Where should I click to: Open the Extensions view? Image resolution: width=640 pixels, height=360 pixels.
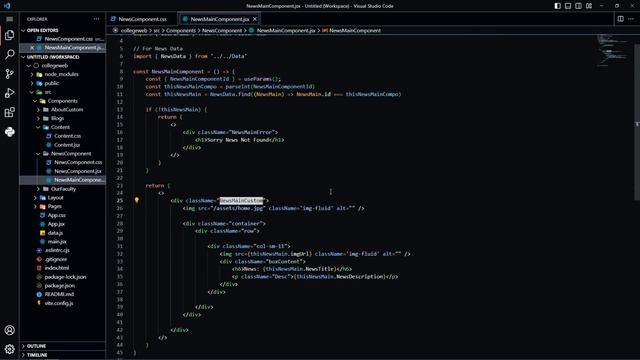tap(9, 112)
